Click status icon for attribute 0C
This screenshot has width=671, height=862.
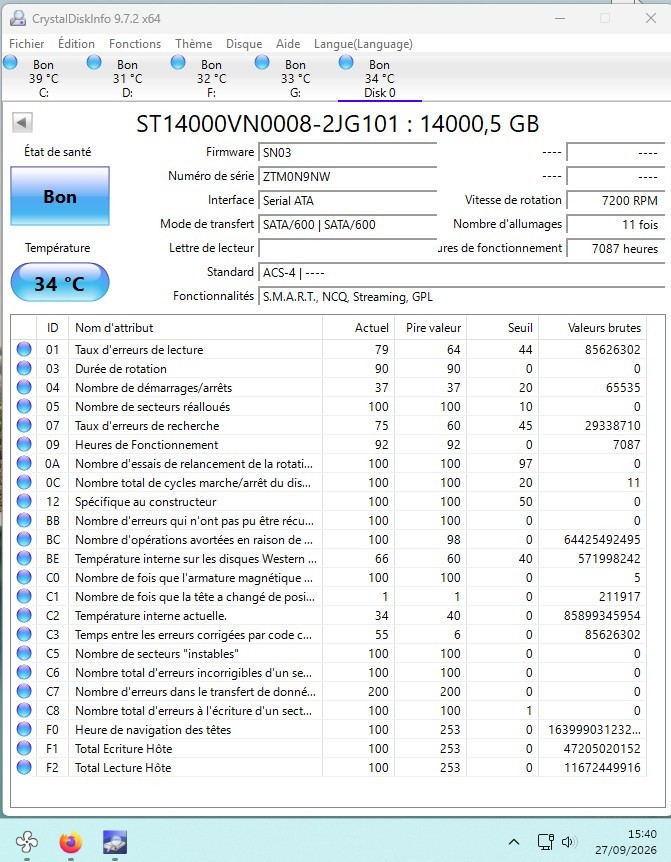[x=24, y=482]
